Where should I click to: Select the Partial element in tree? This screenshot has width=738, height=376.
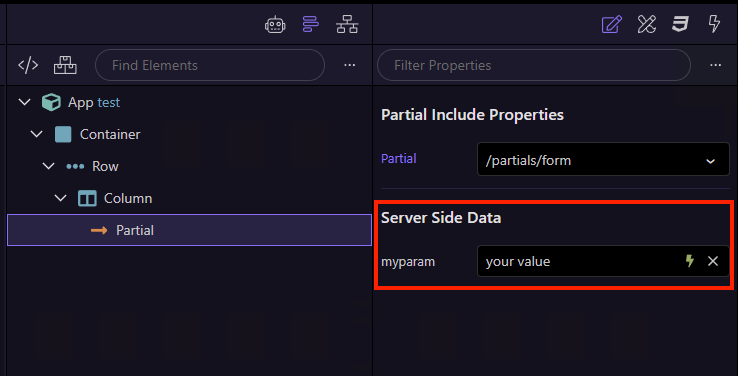click(x=189, y=230)
